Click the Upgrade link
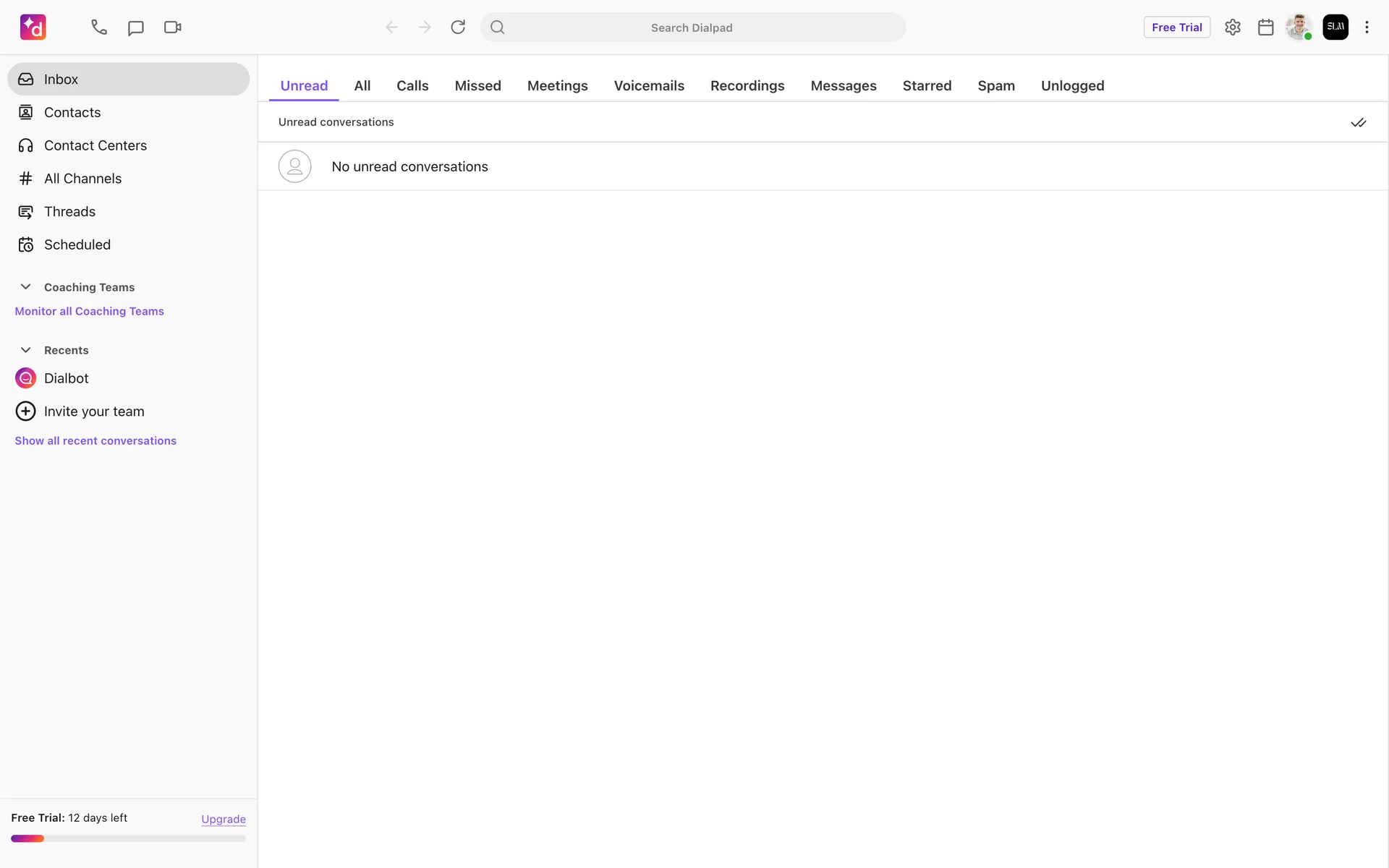1389x868 pixels. (x=224, y=819)
